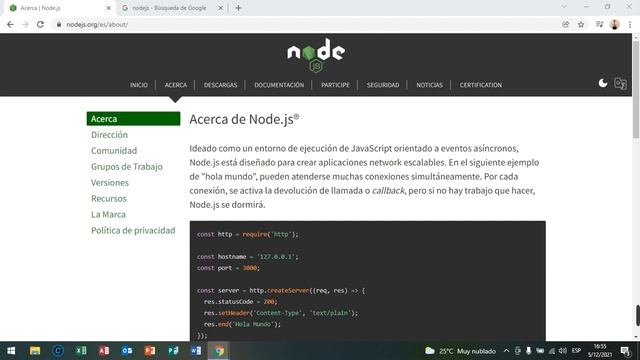This screenshot has width=640, height=360.
Task: Open Publisher from the taskbar
Action: 173,351
